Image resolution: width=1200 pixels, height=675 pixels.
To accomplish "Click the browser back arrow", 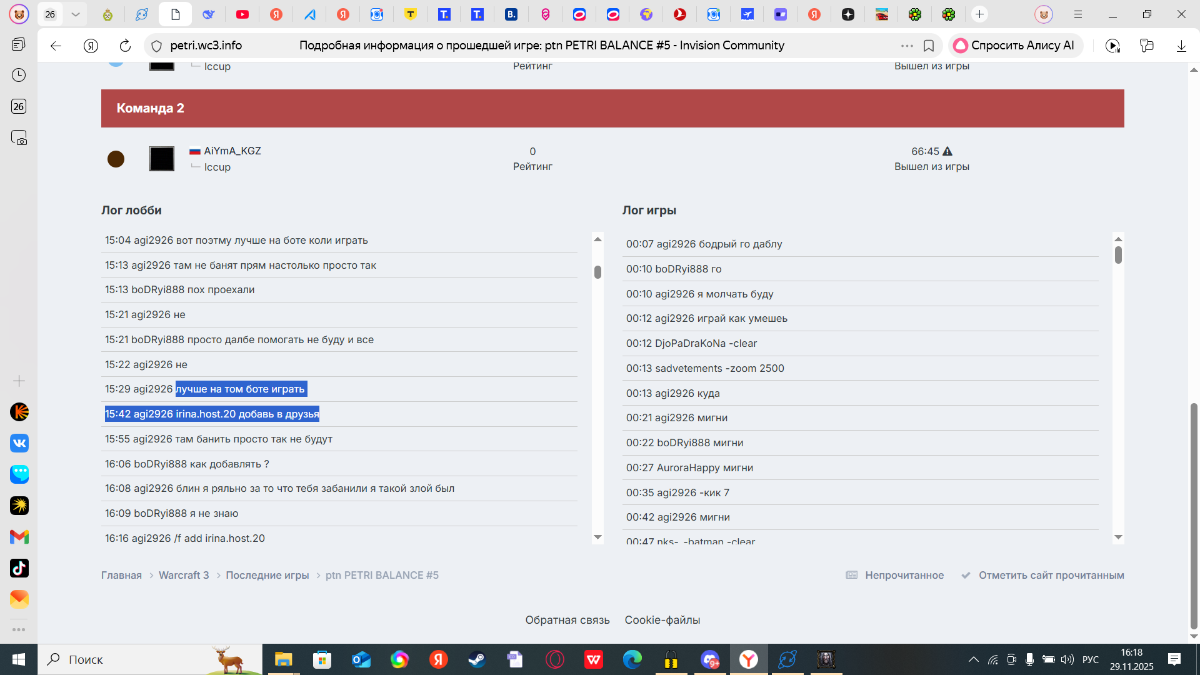I will pyautogui.click(x=56, y=46).
